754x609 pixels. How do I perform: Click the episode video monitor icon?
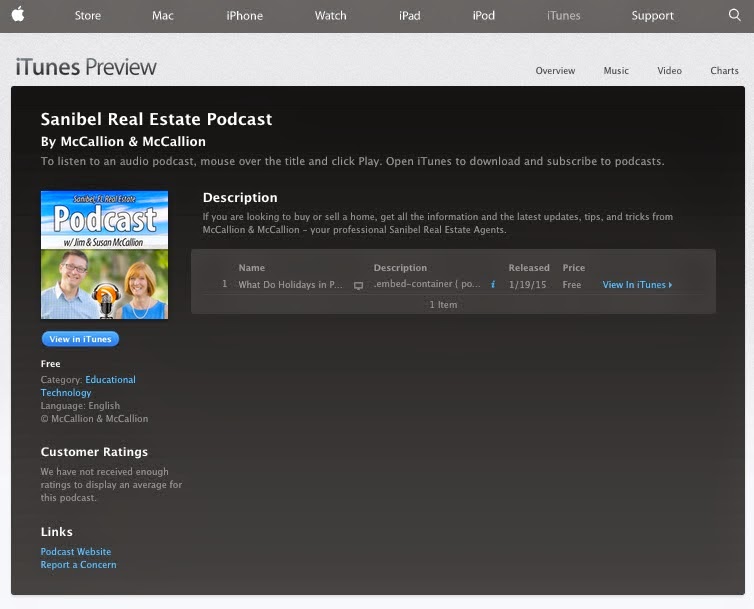coord(358,285)
